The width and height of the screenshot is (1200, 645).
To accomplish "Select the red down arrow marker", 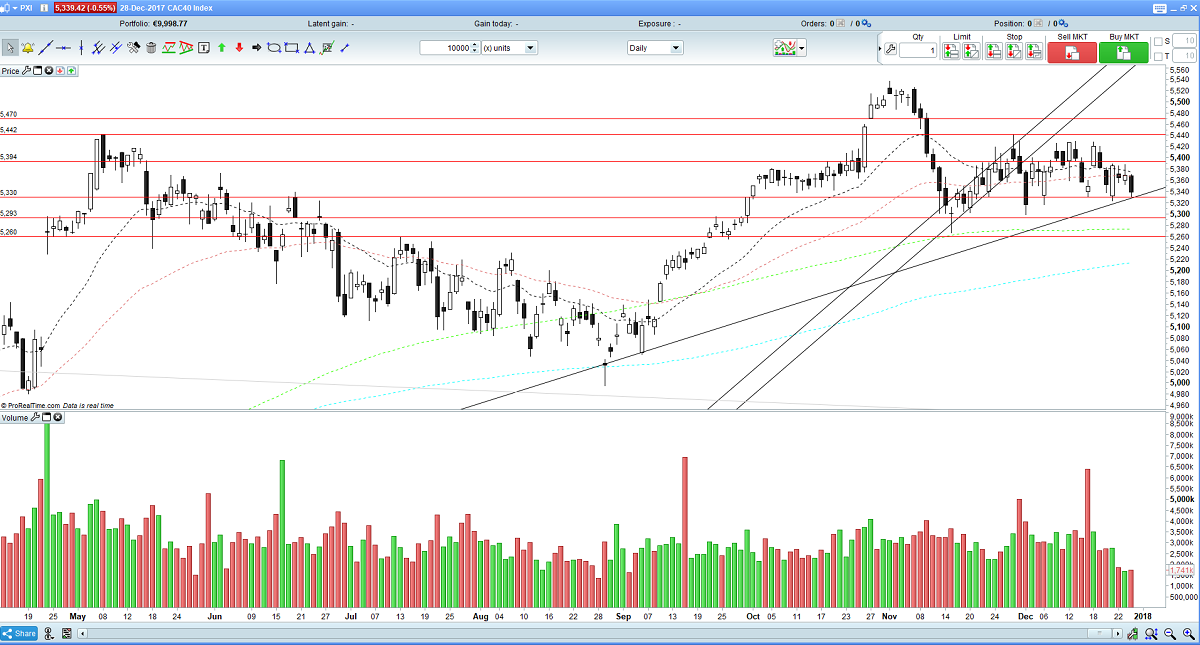I will (239, 47).
